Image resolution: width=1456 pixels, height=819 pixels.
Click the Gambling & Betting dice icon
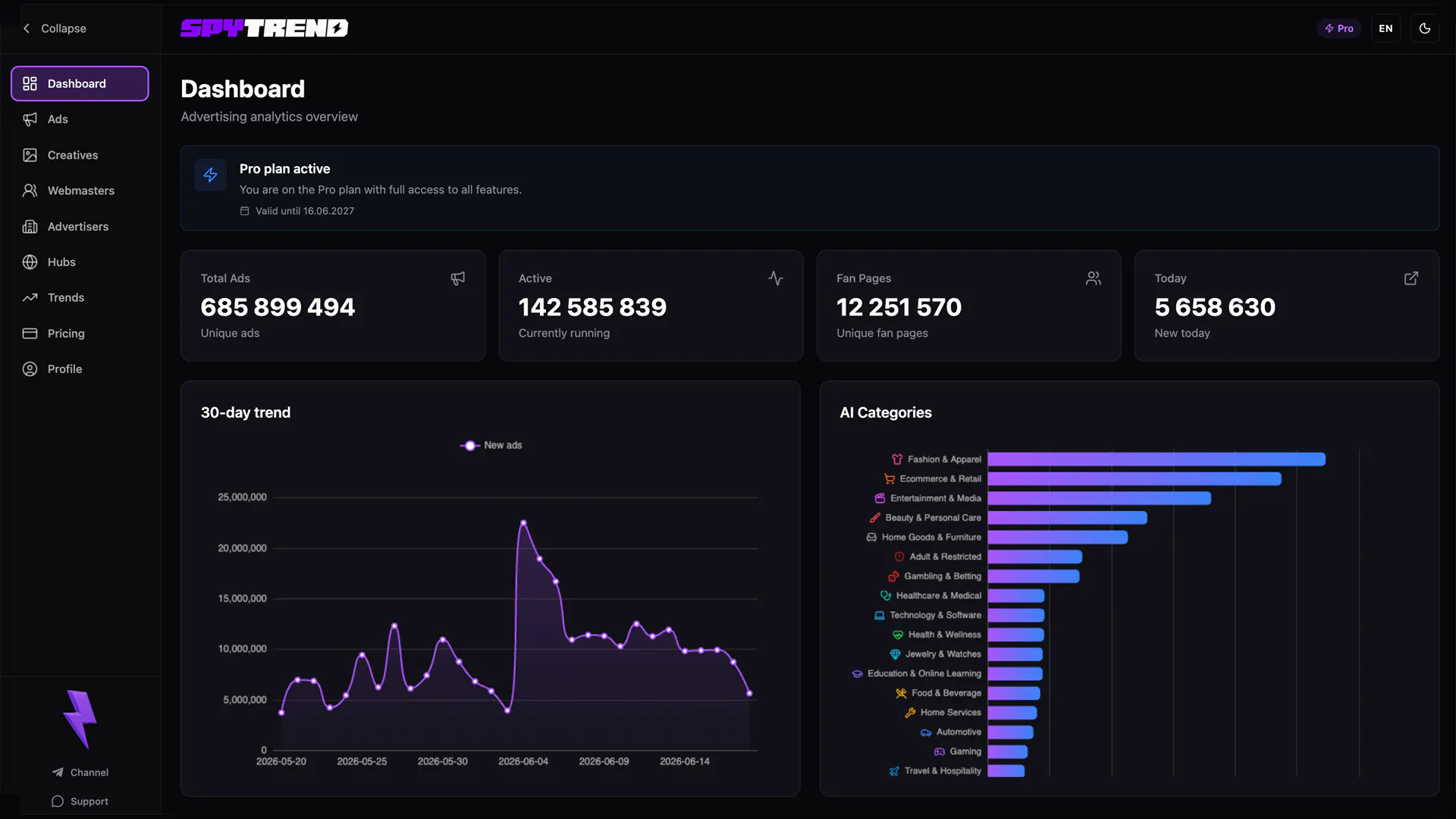(x=893, y=576)
